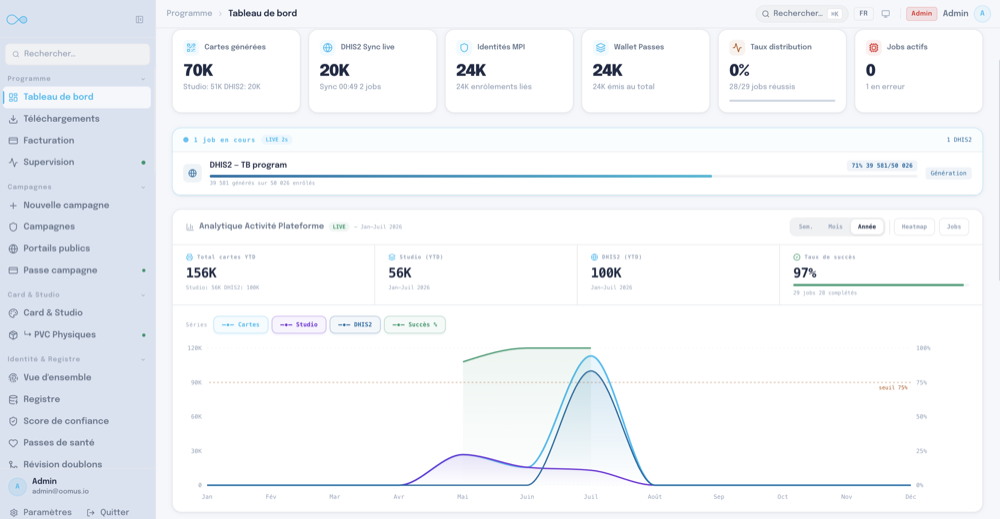Screen dimensions: 1000x519
Task: Click the Vue d'ensemble fingerprint icon
Action: point(13,377)
